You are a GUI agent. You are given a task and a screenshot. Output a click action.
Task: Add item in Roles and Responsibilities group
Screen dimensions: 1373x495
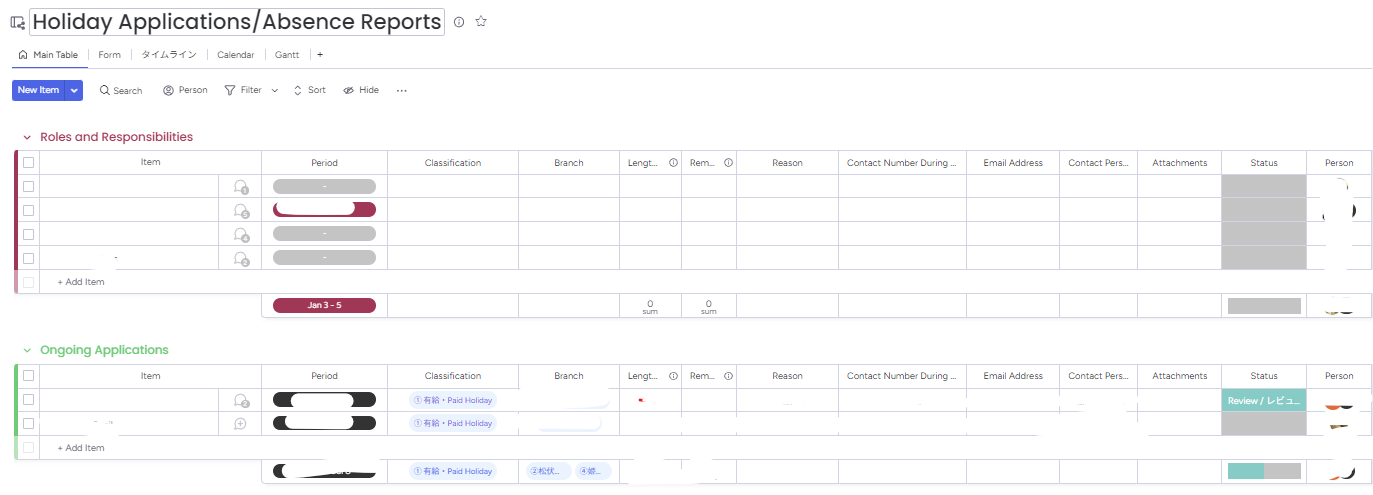(81, 282)
